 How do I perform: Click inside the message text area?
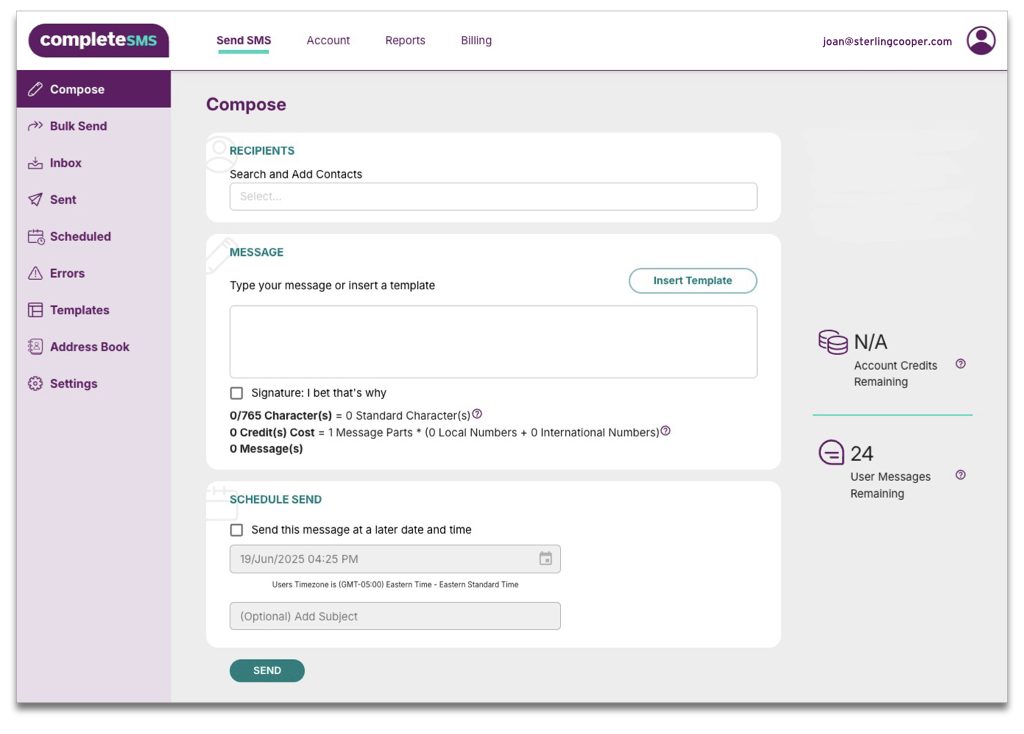point(493,342)
